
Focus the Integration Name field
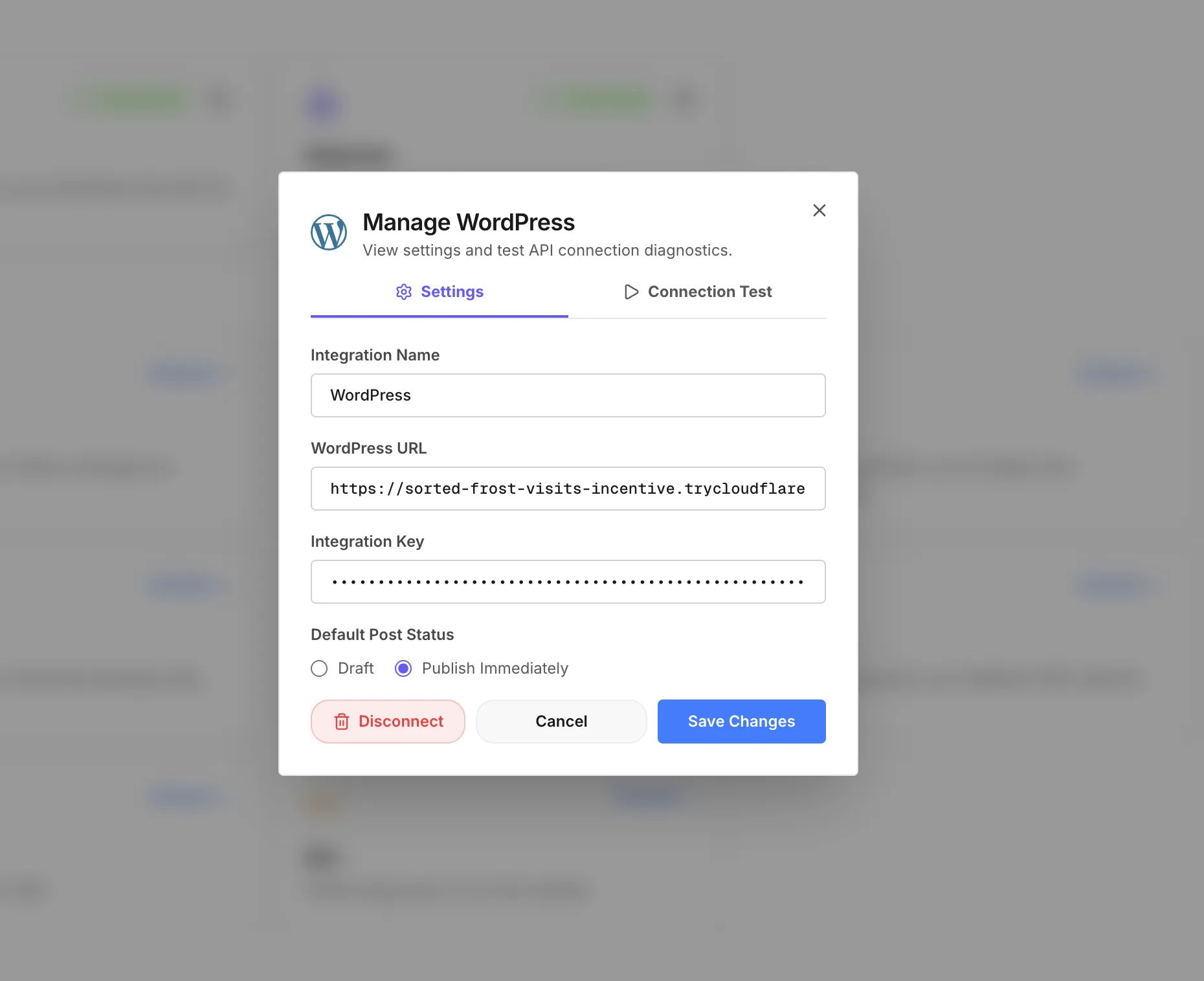568,395
